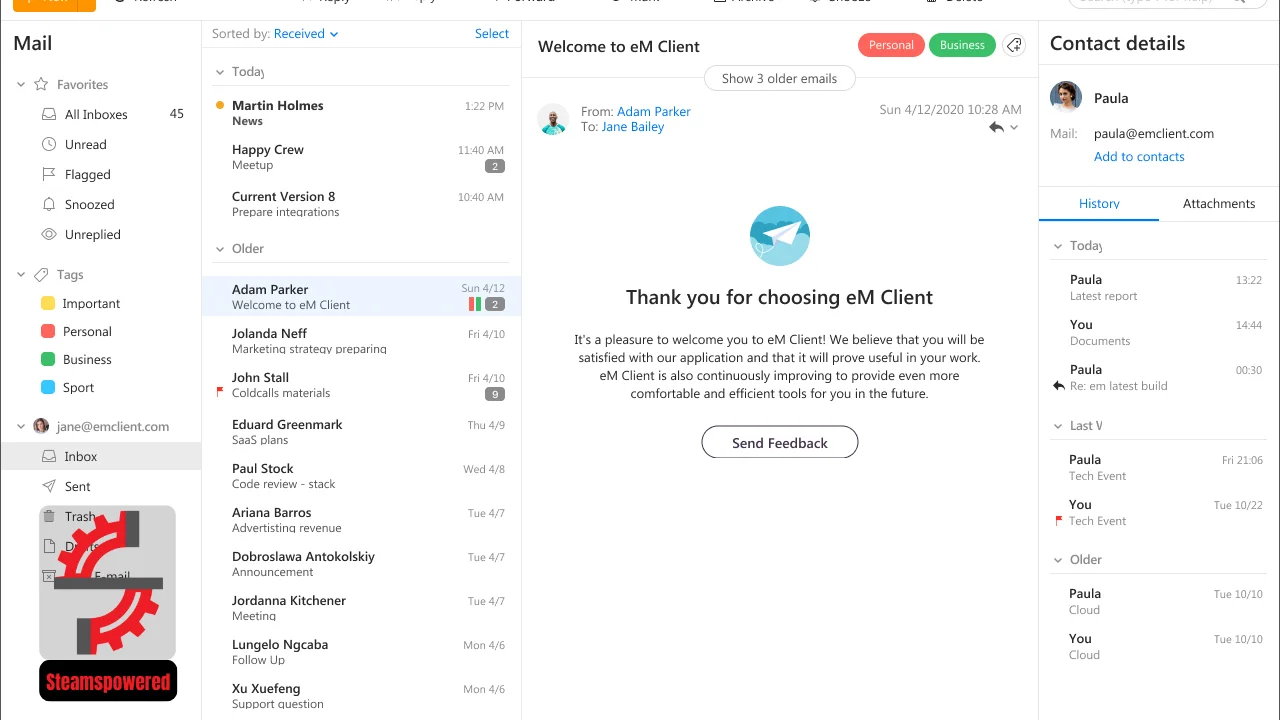Open Paul Stock Code review email
1280x720 pixels.
coord(361,476)
